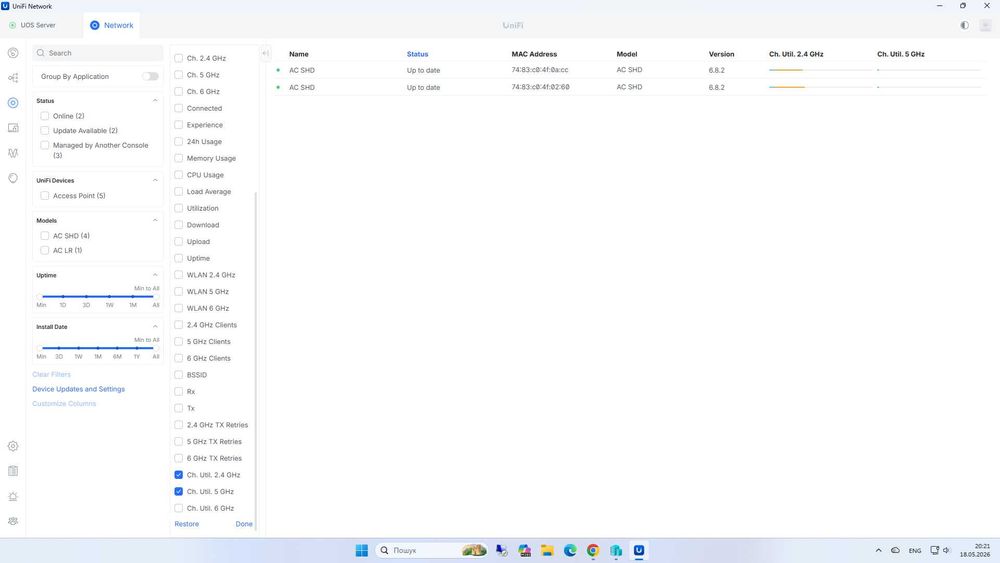Switch to the Network tab
The image size is (1000, 563).
click(112, 26)
